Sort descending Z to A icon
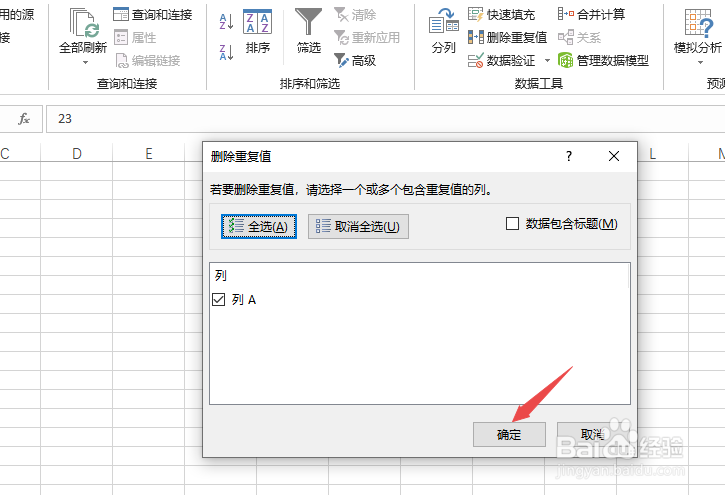725x495 pixels. point(226,52)
